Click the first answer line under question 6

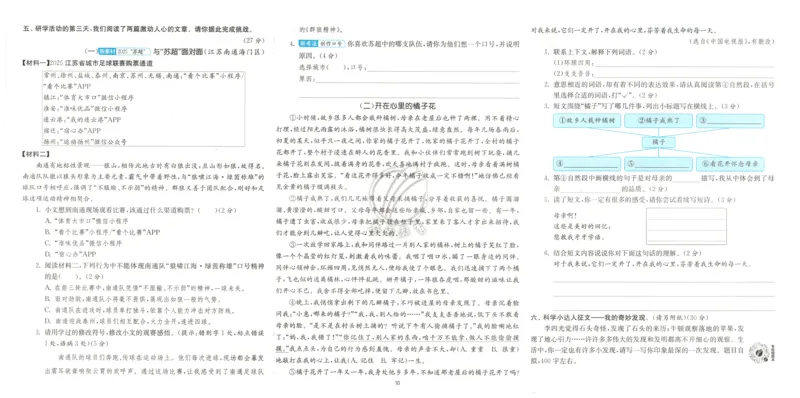664,281
